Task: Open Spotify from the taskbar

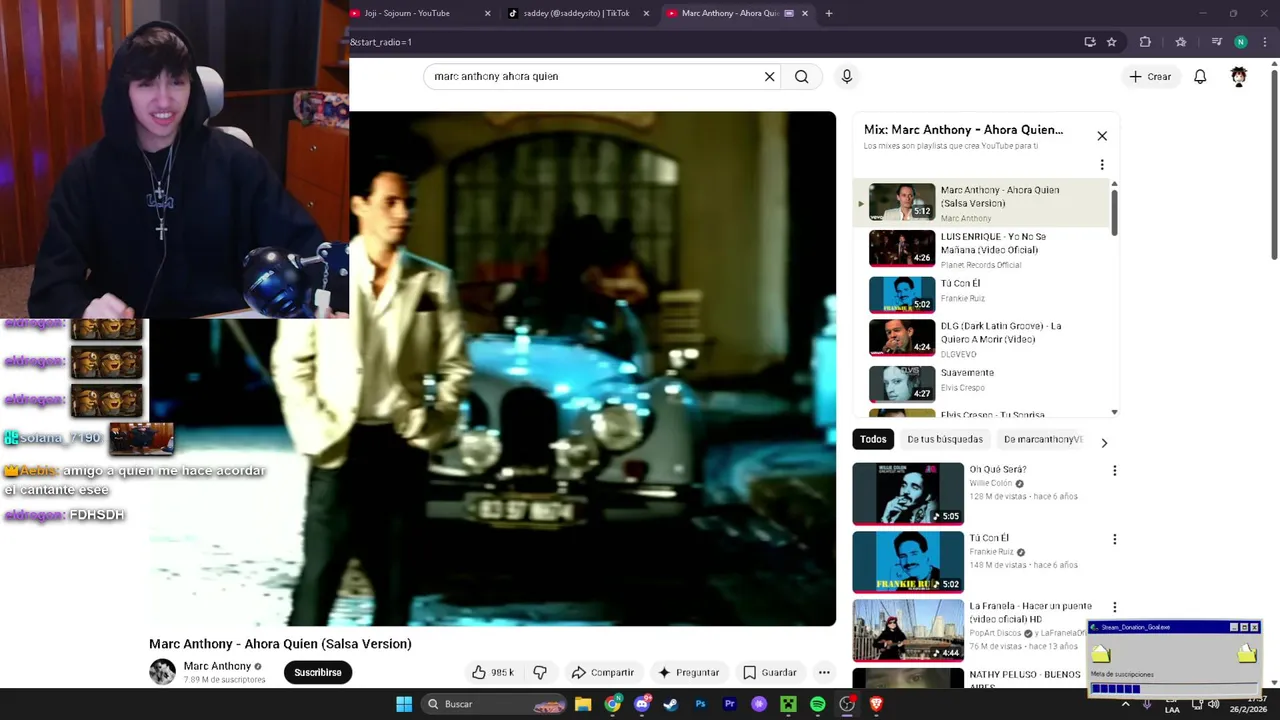Action: [817, 704]
